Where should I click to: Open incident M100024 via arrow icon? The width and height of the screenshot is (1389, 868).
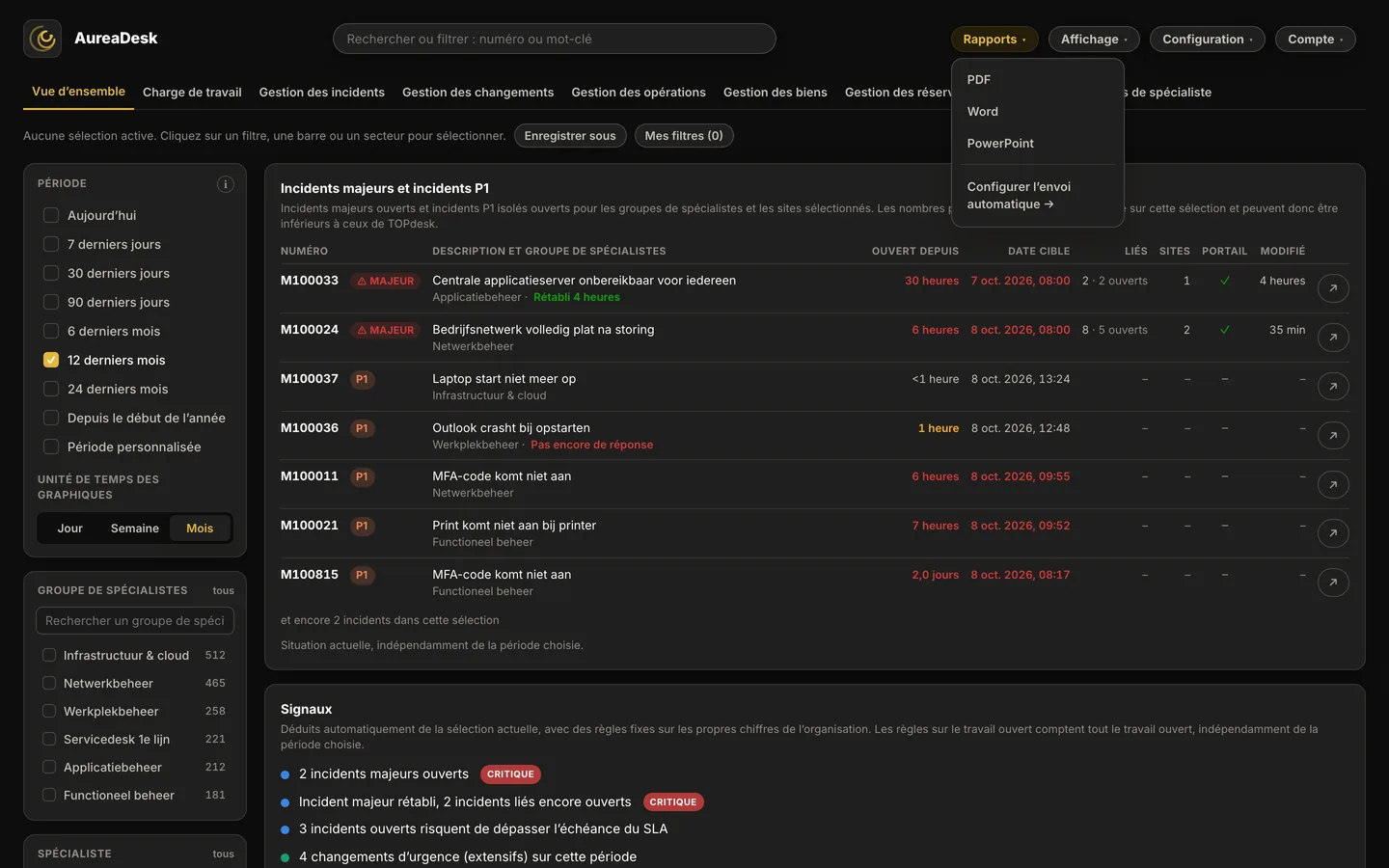point(1333,338)
